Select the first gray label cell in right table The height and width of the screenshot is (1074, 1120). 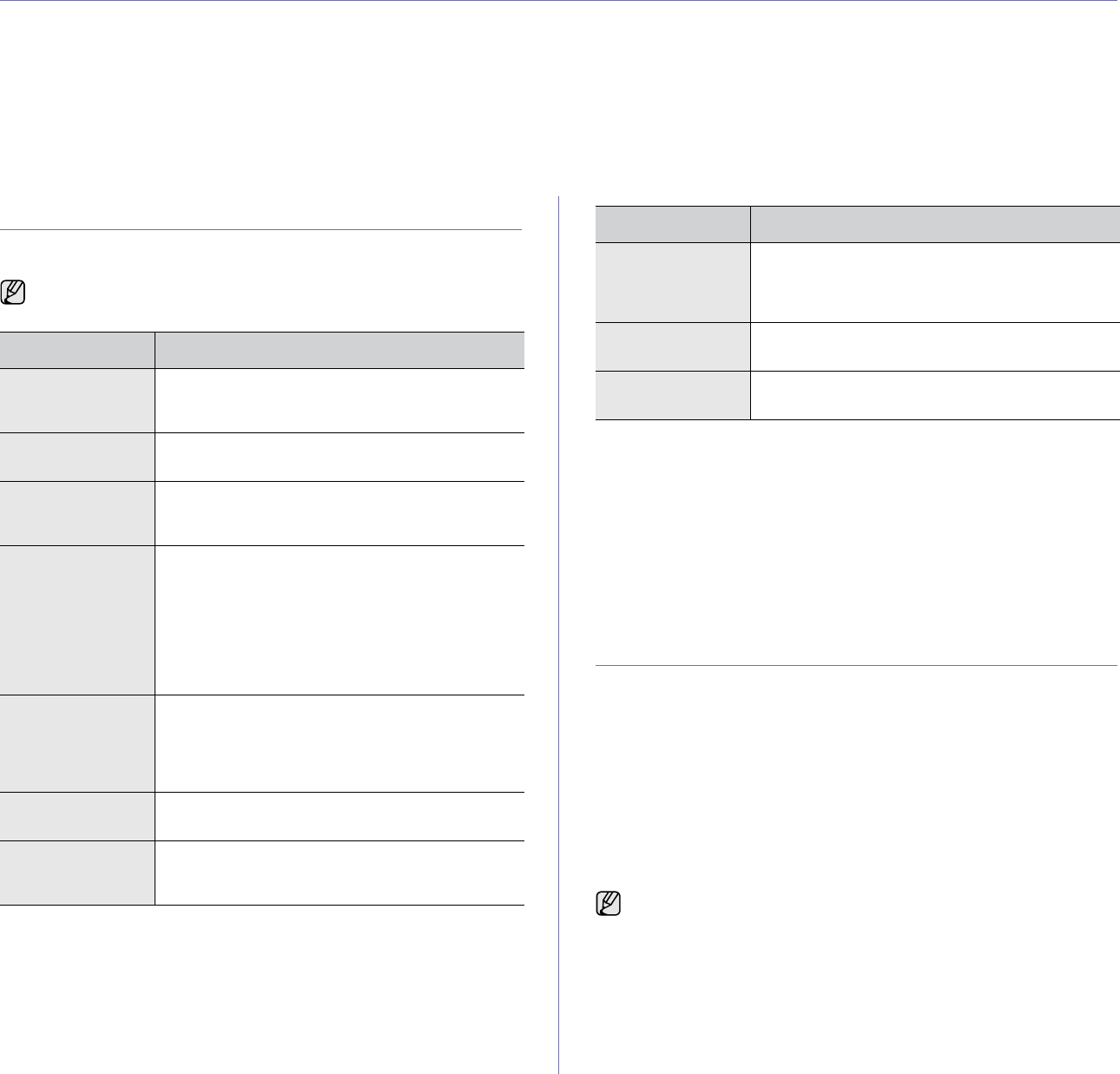(673, 282)
